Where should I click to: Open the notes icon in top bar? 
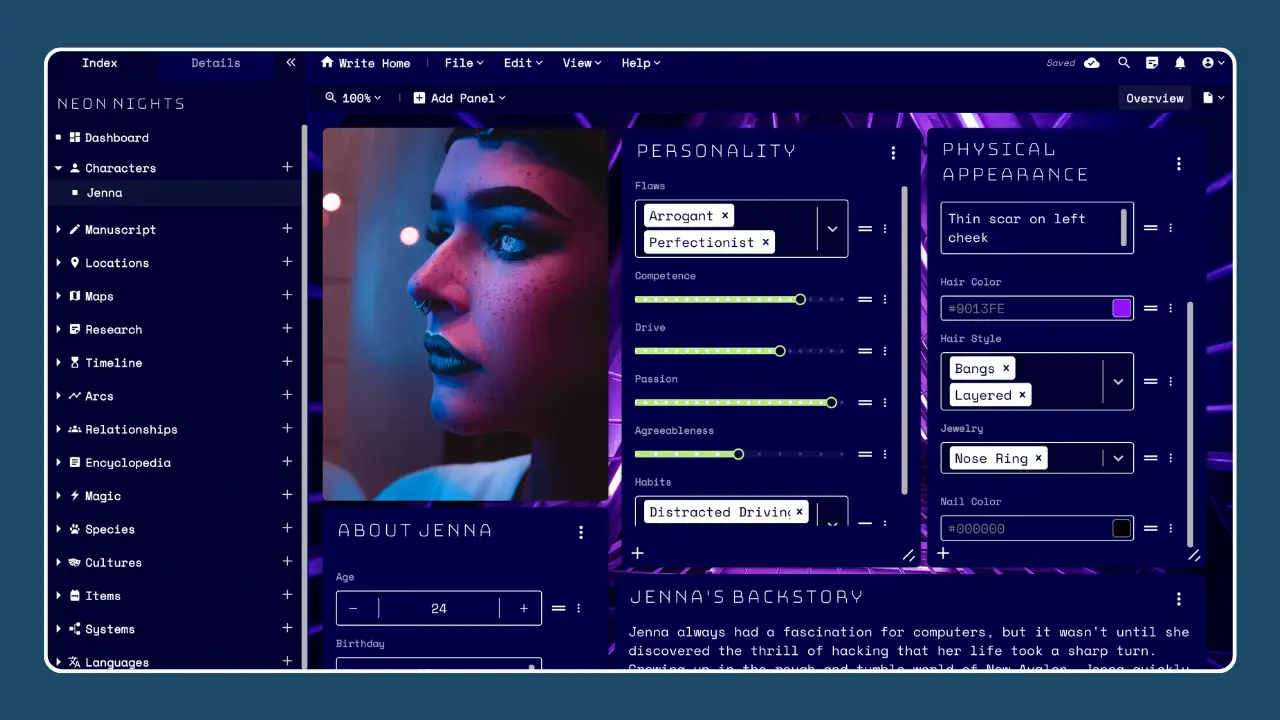coord(1152,63)
